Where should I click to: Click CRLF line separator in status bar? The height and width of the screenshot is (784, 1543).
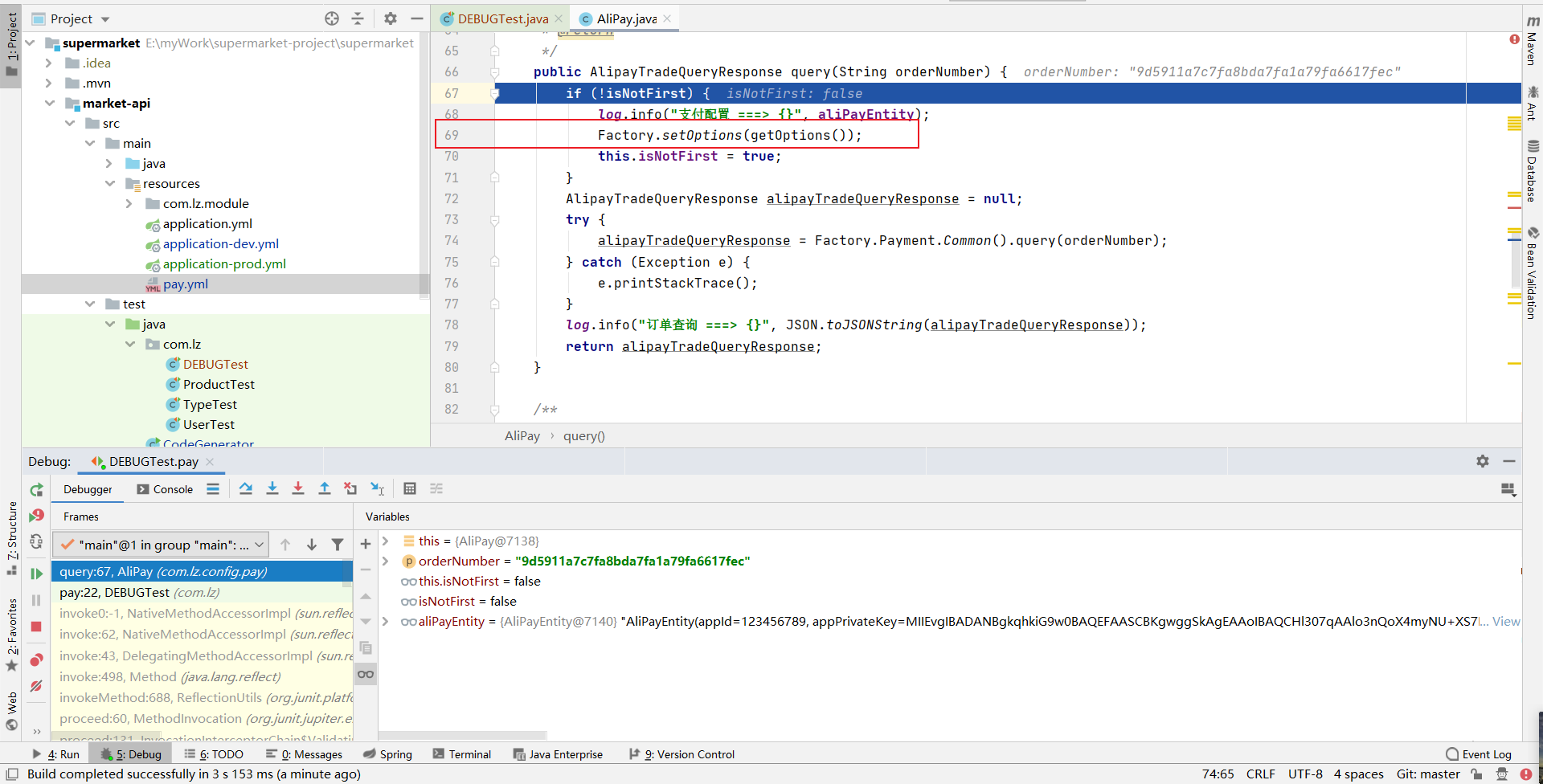tap(1260, 774)
